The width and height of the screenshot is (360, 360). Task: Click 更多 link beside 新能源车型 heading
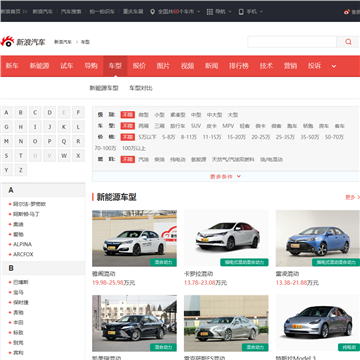click(x=352, y=197)
